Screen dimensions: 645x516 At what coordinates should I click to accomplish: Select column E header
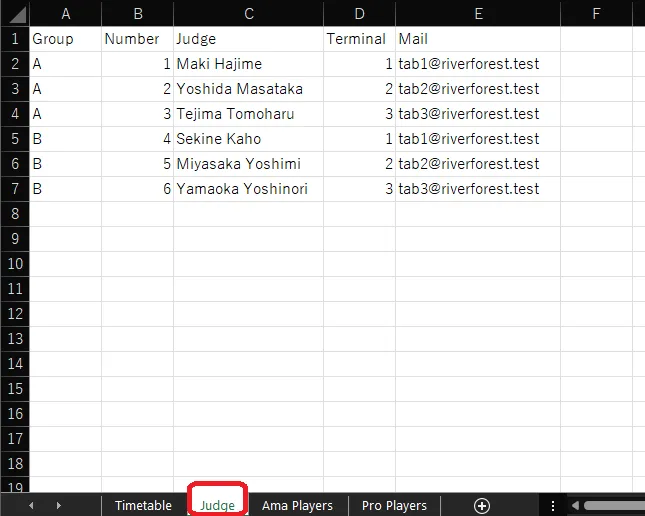478,13
